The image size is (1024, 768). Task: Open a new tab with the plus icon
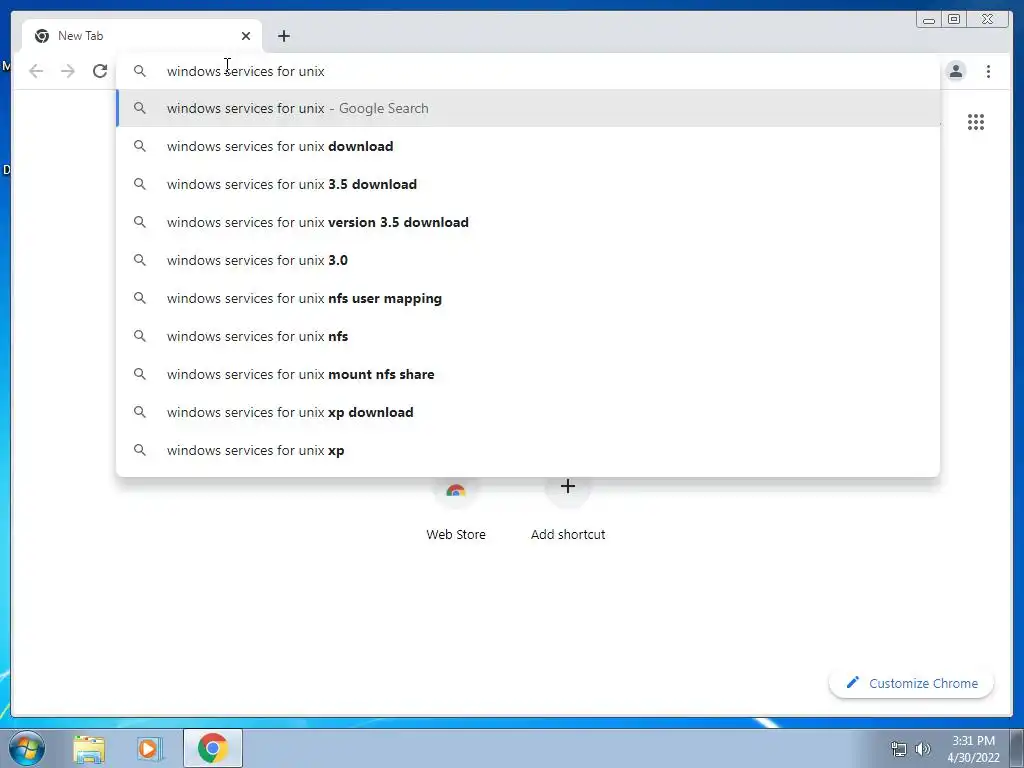click(283, 36)
